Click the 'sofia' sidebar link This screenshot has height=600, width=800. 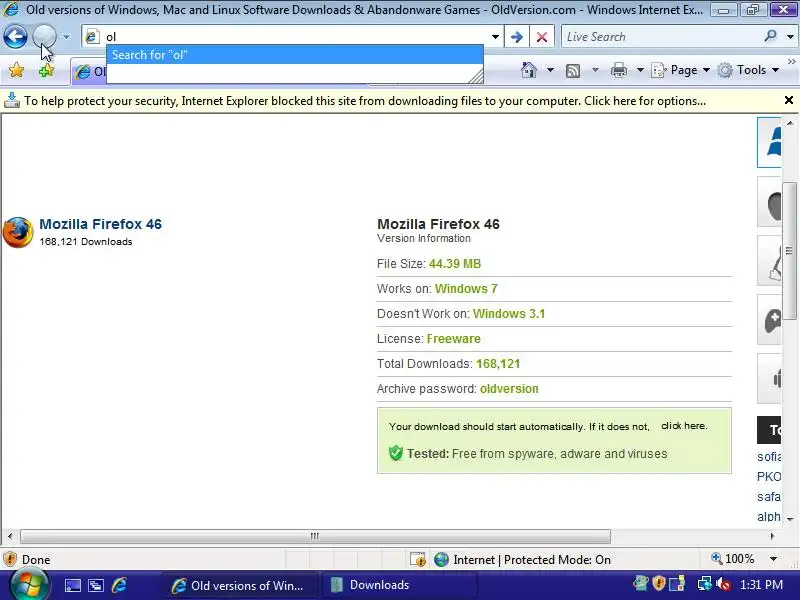coord(769,457)
